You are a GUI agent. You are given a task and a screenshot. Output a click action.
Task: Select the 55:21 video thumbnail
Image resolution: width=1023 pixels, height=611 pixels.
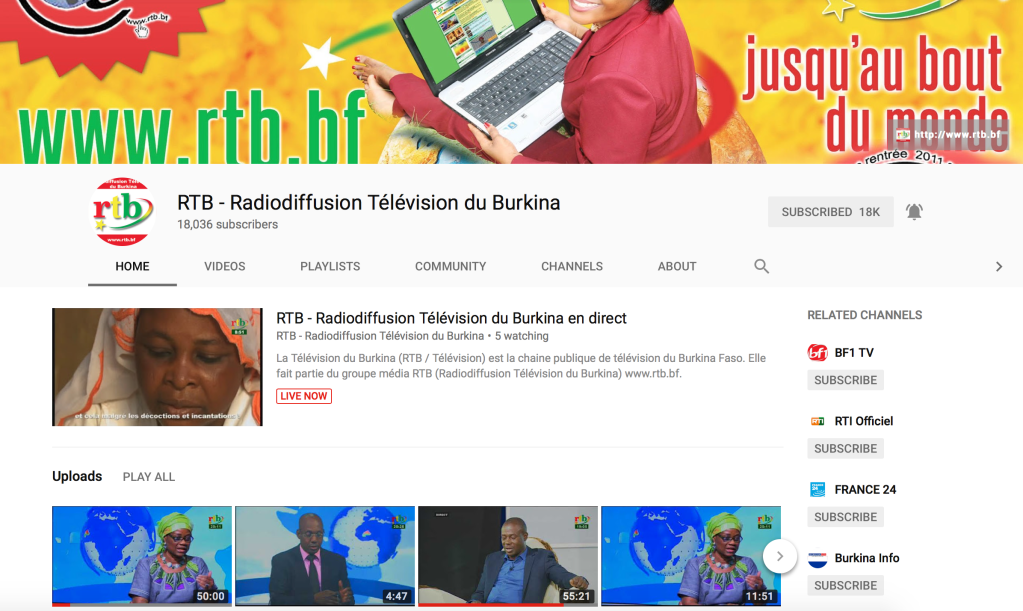507,556
